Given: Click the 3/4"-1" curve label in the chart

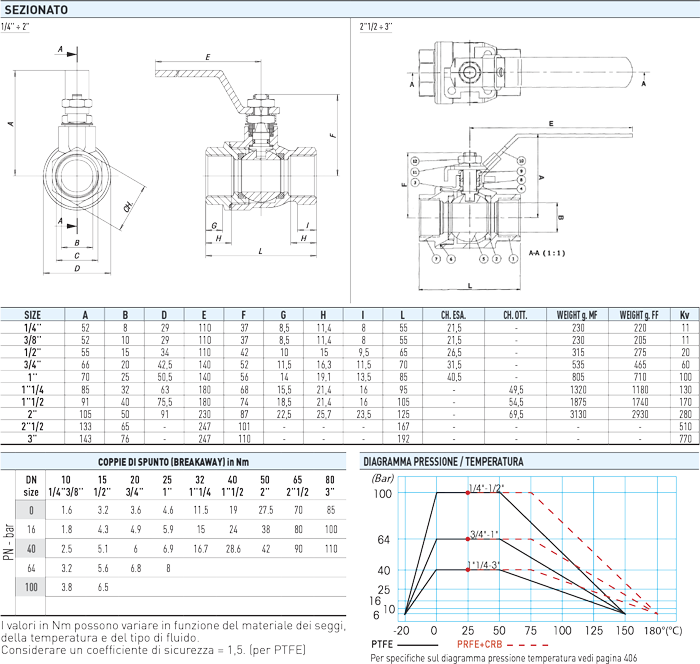Looking at the screenshot, I should (x=485, y=533).
